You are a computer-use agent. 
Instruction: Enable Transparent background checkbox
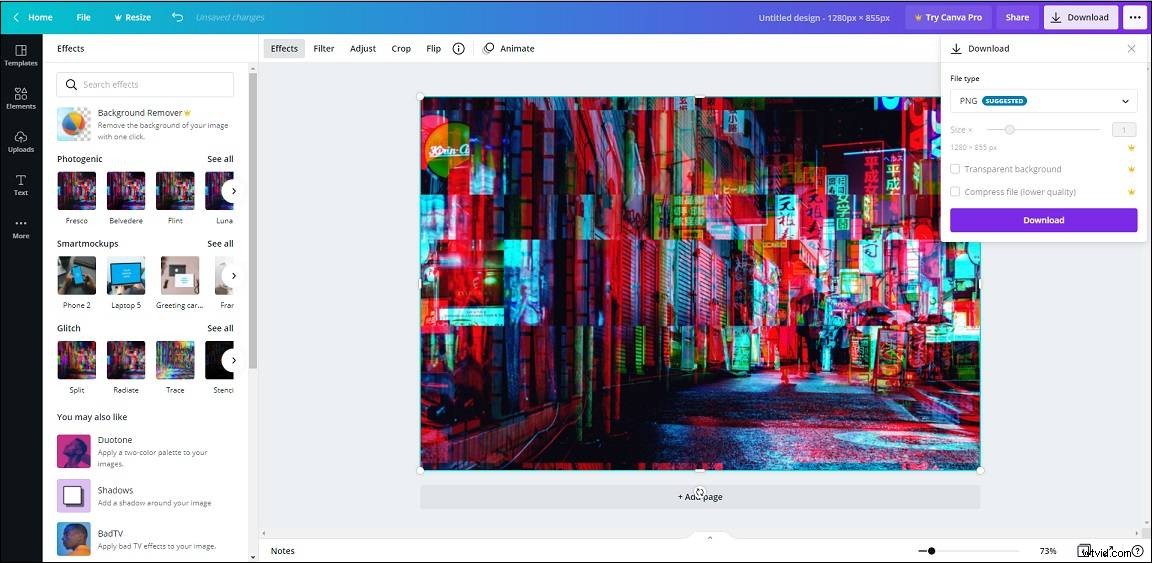(955, 169)
